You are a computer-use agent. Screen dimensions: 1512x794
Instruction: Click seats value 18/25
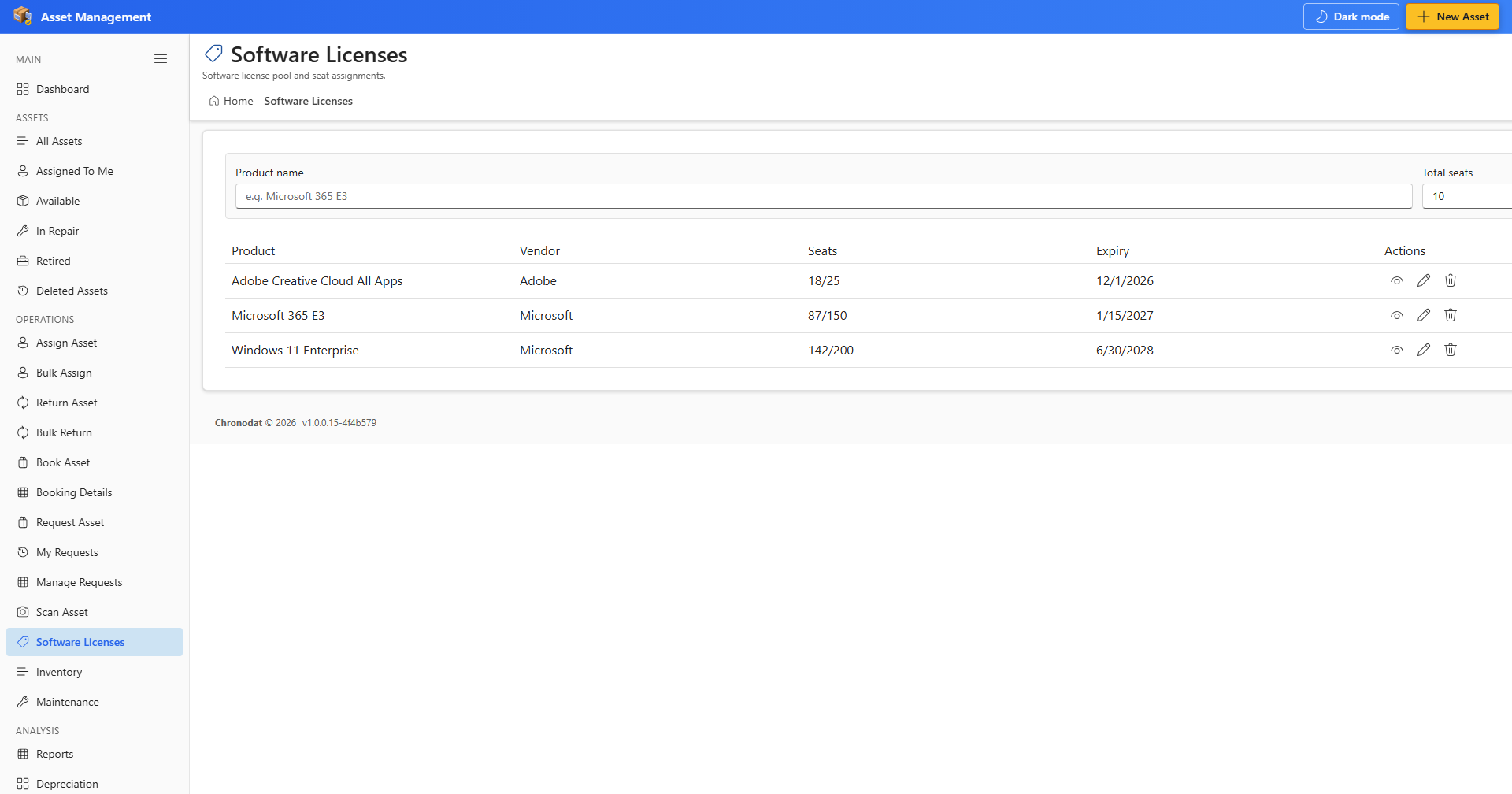(x=824, y=281)
